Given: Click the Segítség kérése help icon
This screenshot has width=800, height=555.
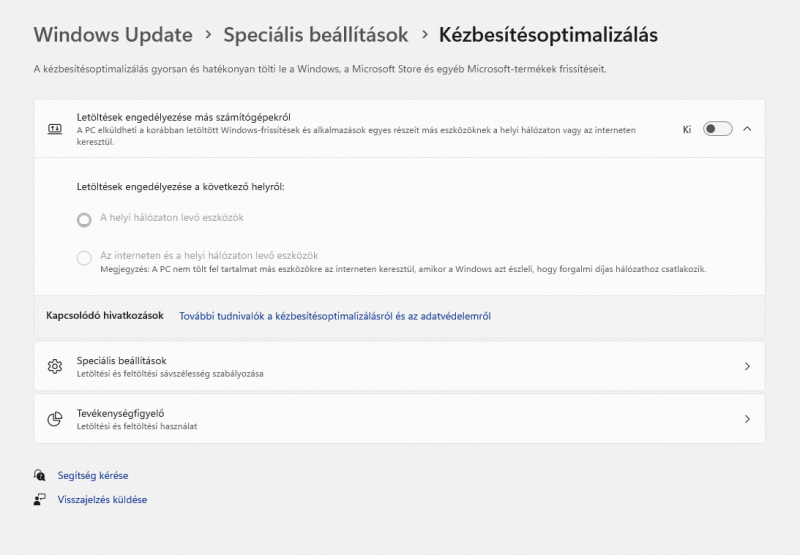Looking at the screenshot, I should point(40,475).
